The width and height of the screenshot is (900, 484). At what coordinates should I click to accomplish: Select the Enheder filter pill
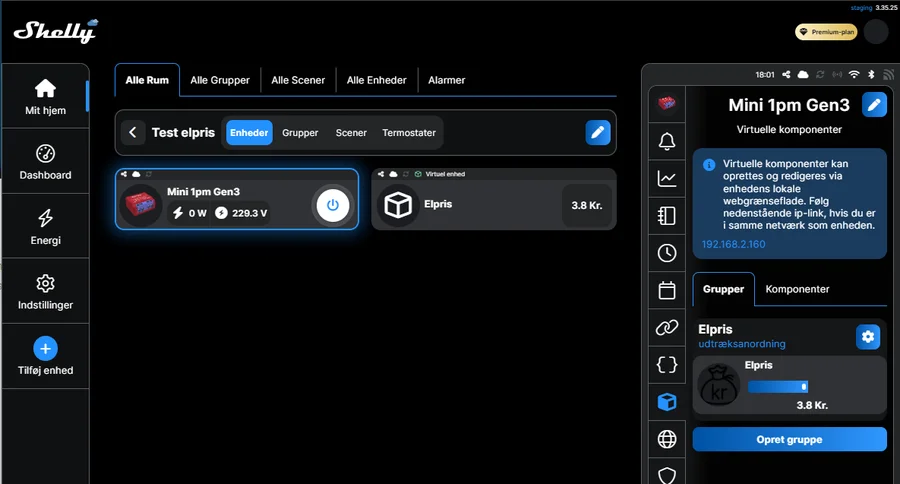249,133
